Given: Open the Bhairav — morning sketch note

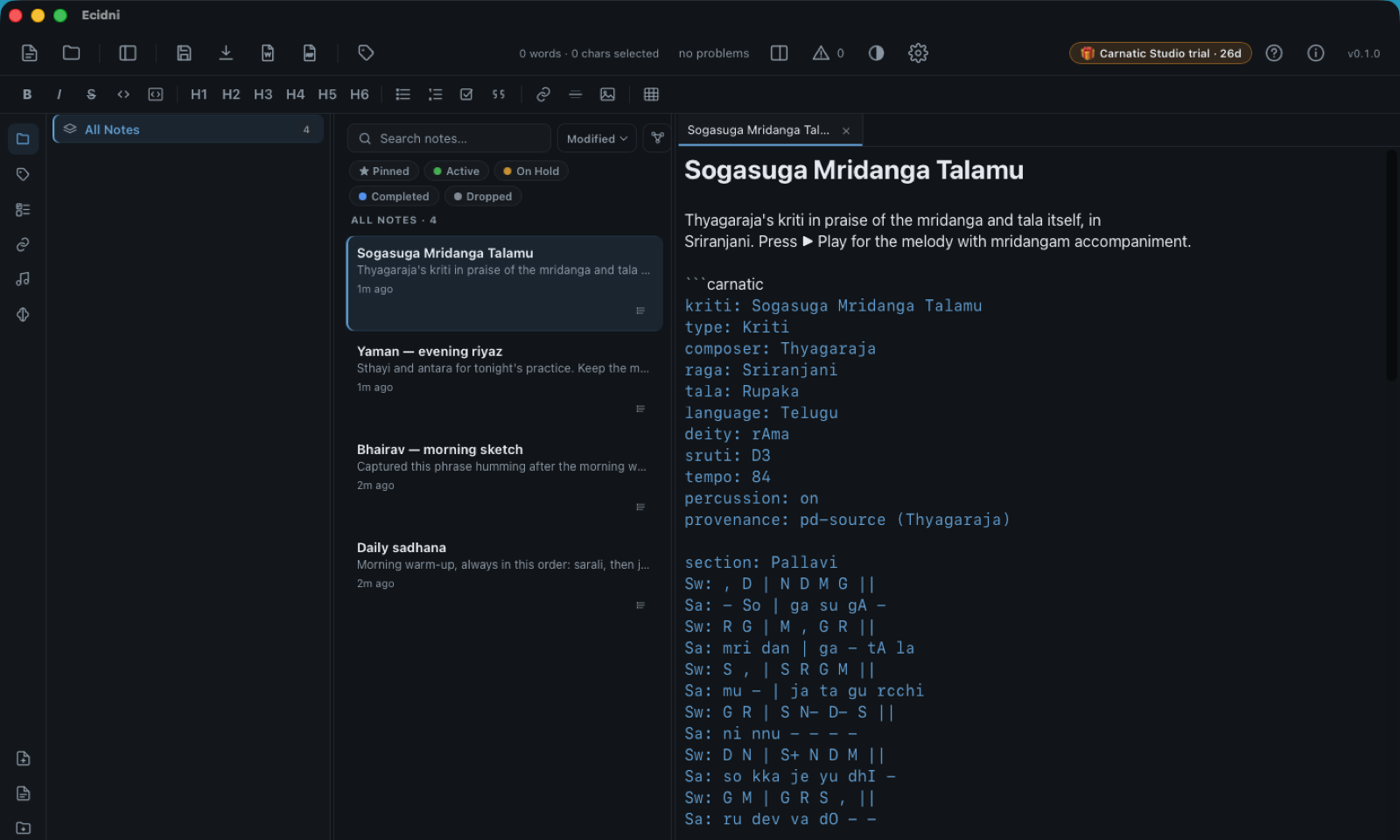Looking at the screenshot, I should pyautogui.click(x=504, y=479).
